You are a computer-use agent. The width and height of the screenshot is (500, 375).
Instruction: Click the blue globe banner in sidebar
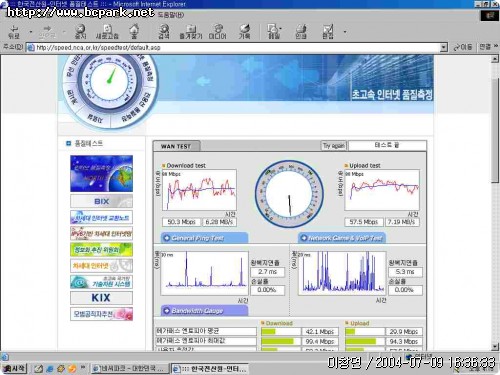click(101, 173)
